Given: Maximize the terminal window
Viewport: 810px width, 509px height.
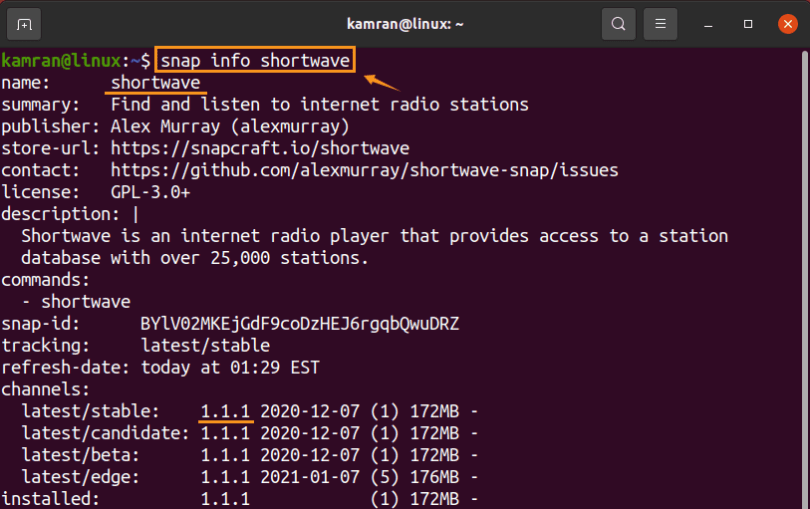Looking at the screenshot, I should (x=747, y=24).
